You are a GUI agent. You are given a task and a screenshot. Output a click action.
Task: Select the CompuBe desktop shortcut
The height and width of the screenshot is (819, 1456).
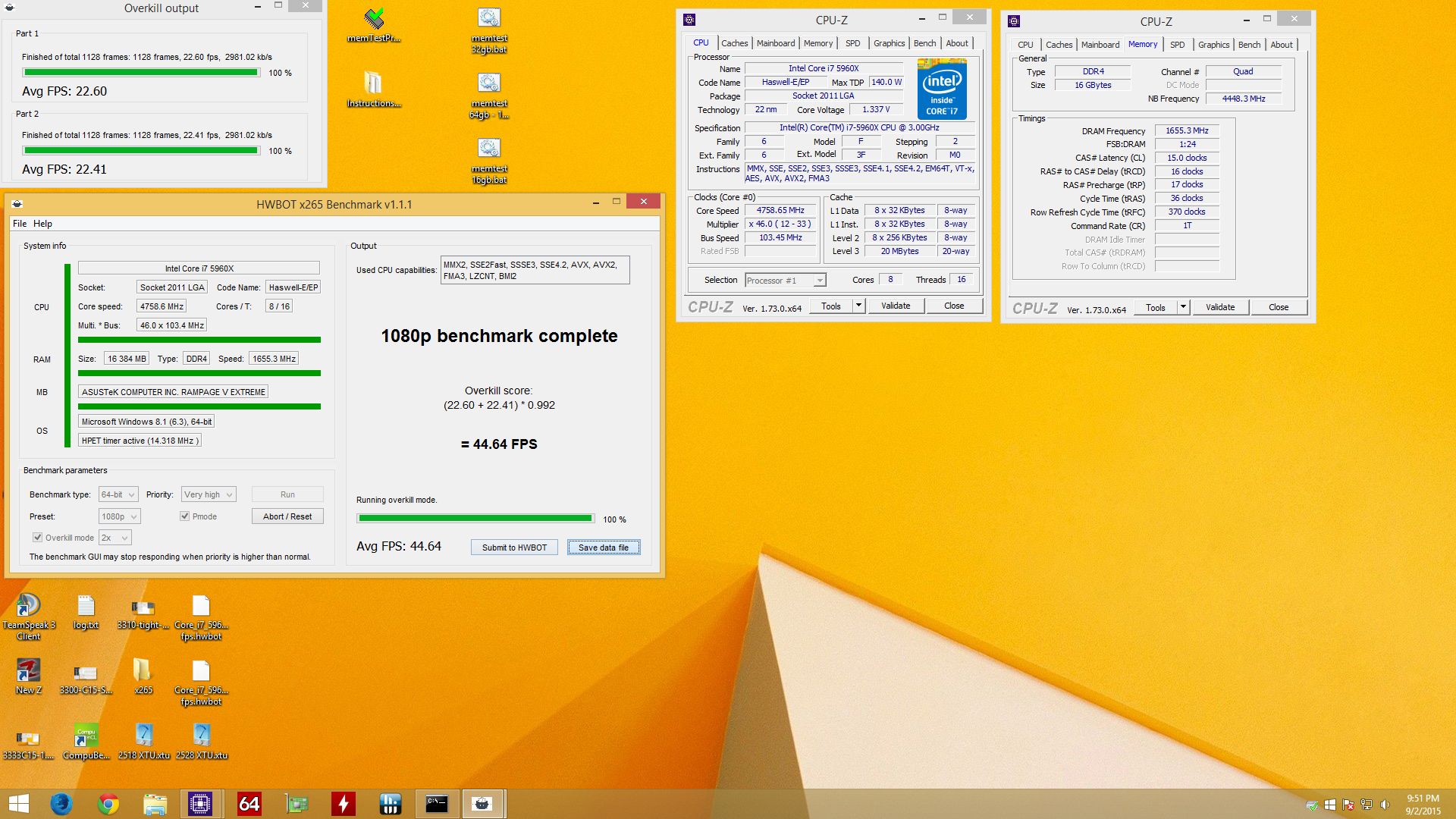[x=86, y=742]
